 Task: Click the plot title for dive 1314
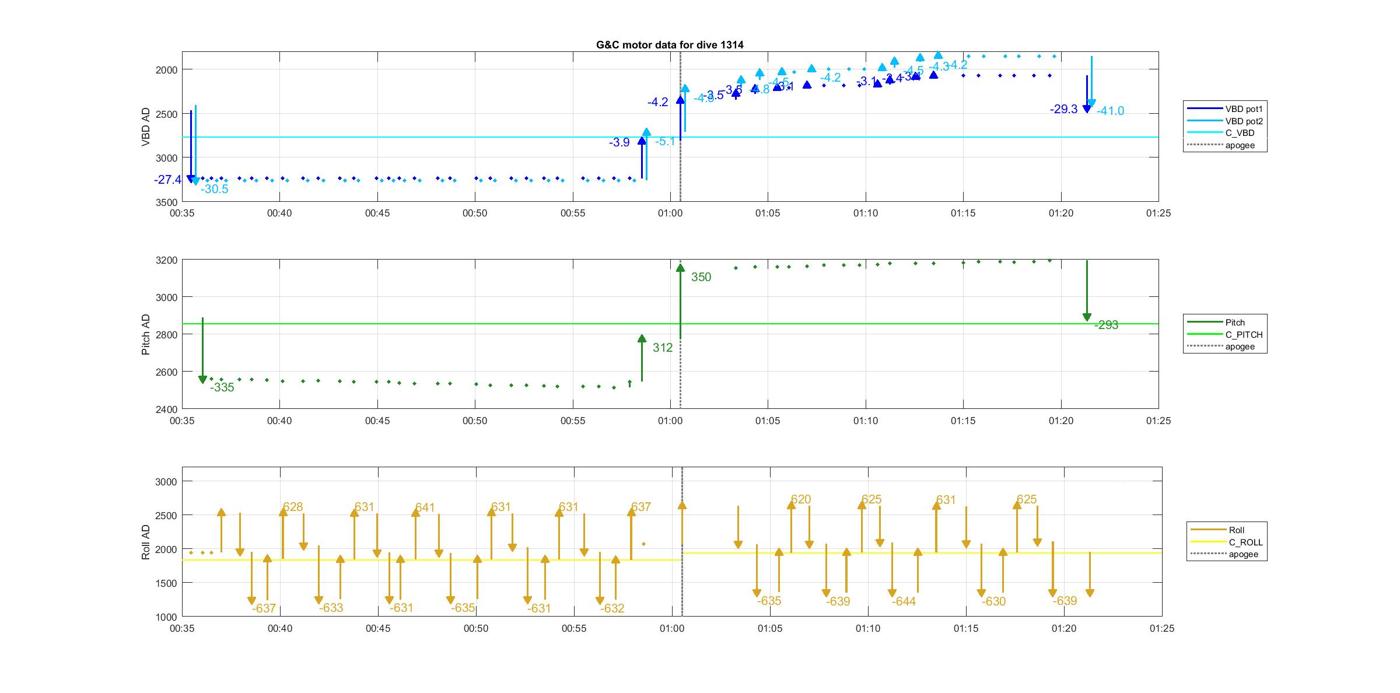coord(669,45)
